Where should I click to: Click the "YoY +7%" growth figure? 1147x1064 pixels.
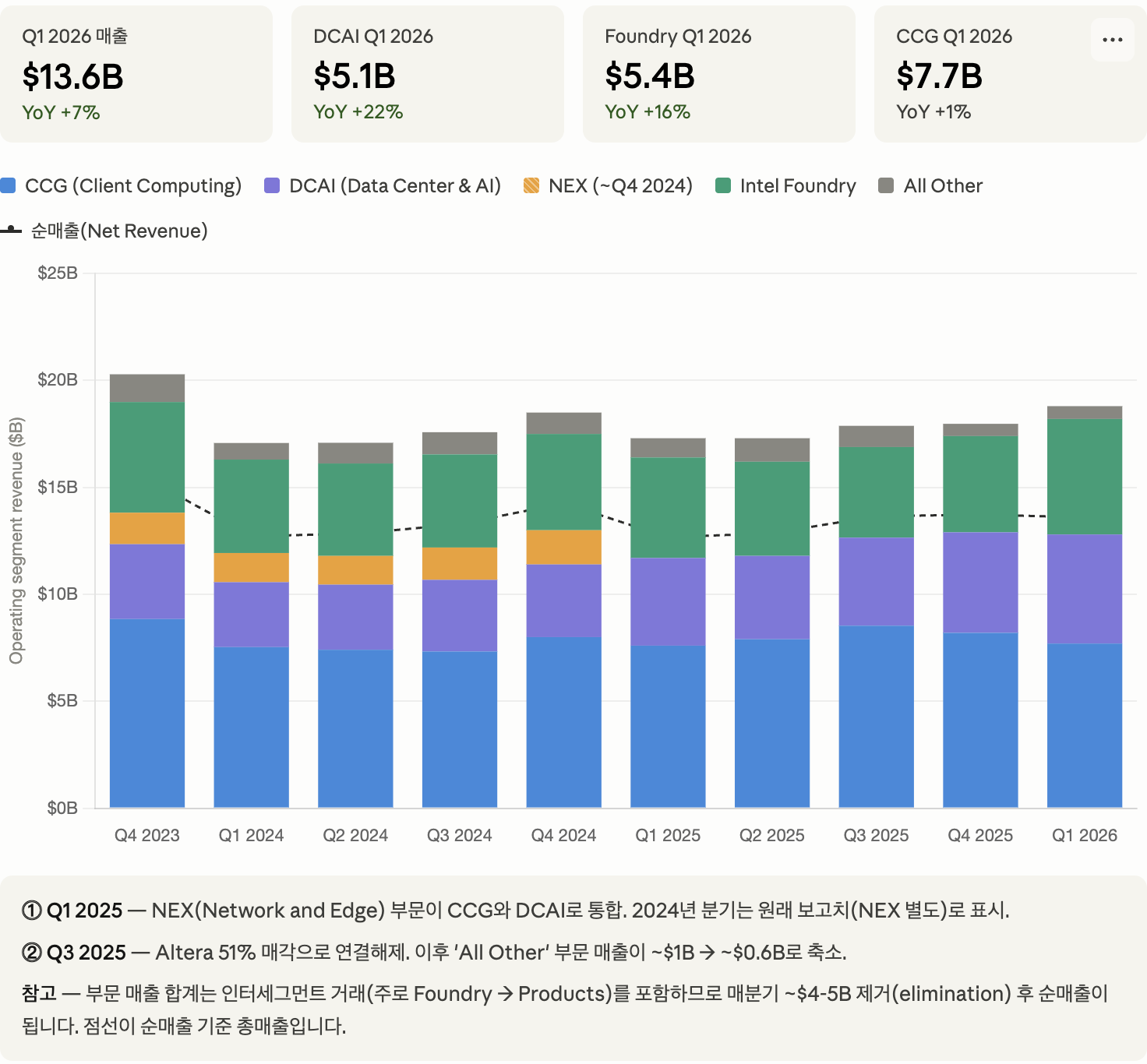[61, 112]
